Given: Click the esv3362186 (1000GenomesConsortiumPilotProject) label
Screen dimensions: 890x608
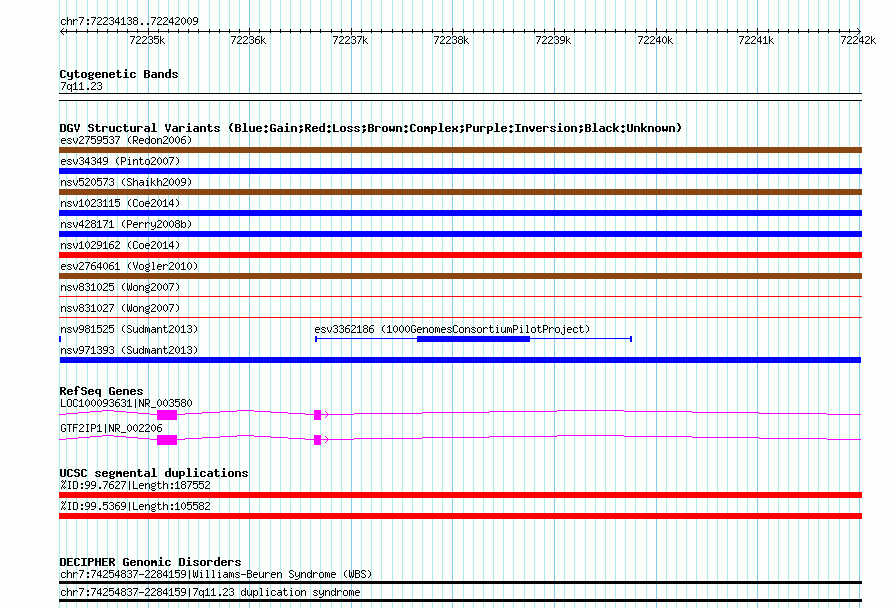Looking at the screenshot, I should (x=452, y=329).
